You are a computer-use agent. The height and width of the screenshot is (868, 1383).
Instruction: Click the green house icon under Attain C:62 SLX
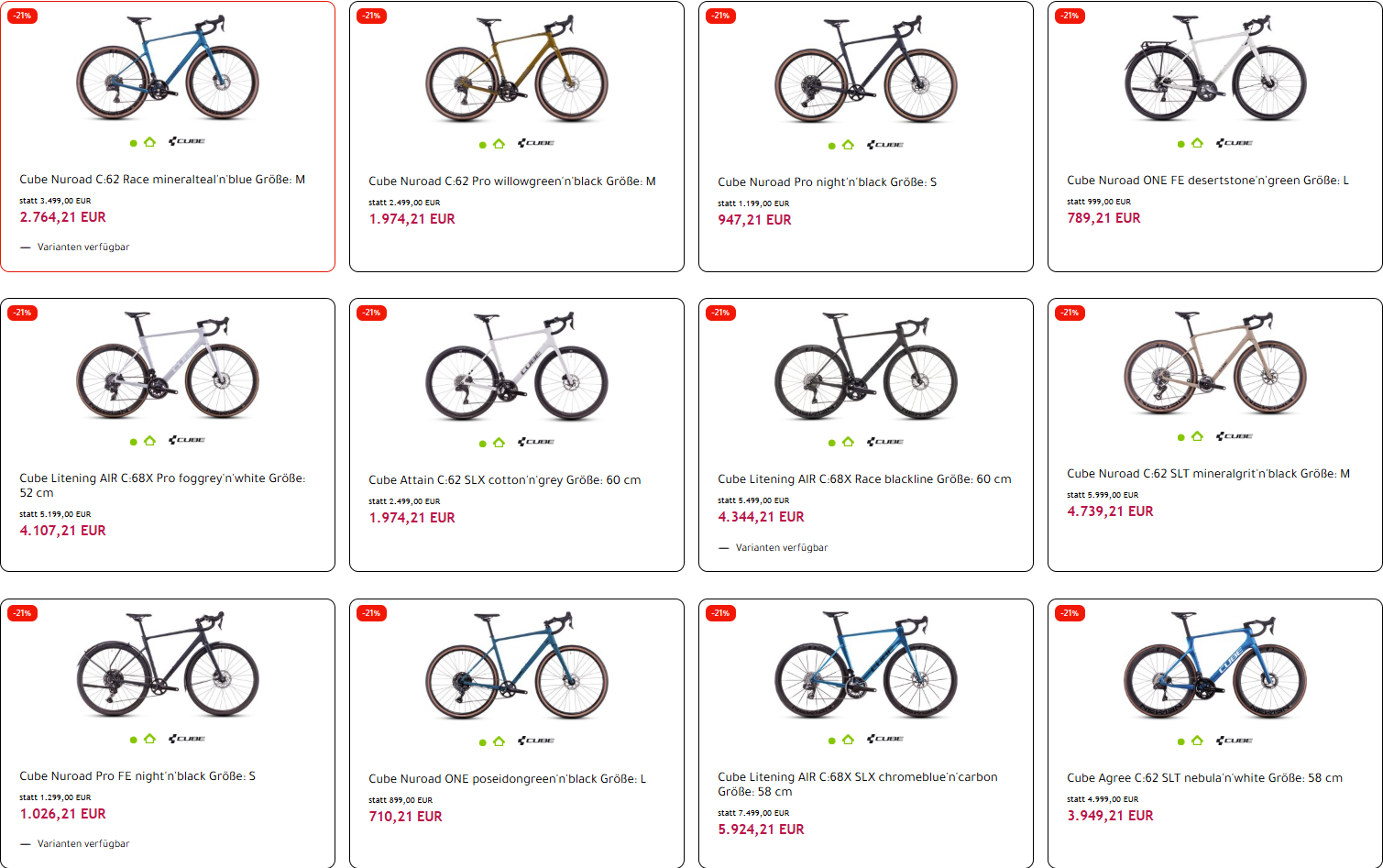point(499,443)
